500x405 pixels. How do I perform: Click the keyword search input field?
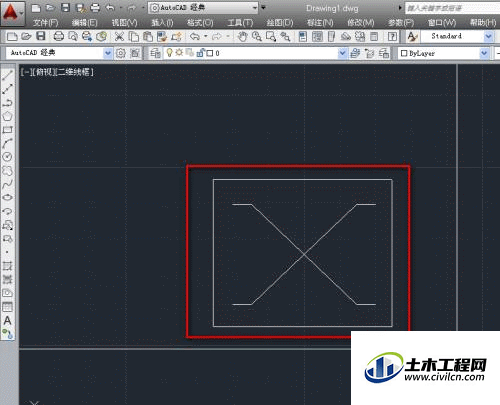(x=452, y=8)
